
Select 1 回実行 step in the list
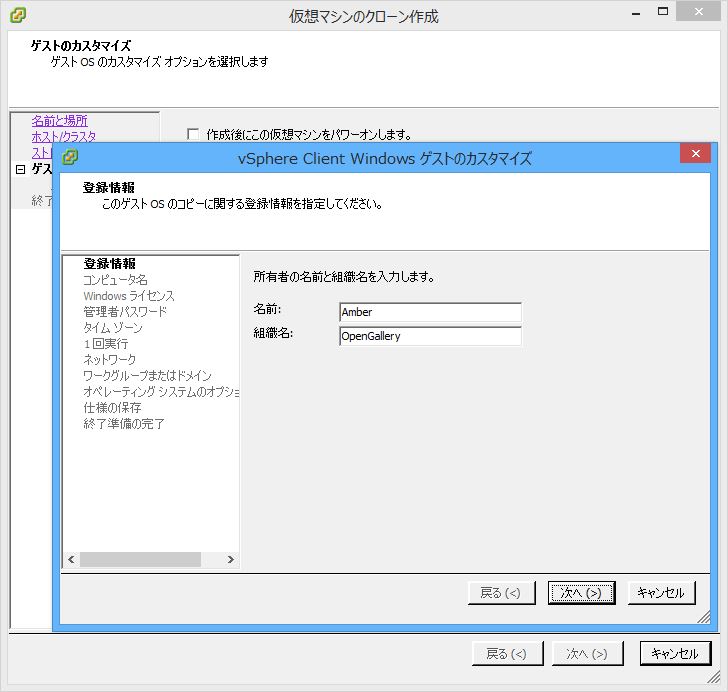[x=106, y=344]
